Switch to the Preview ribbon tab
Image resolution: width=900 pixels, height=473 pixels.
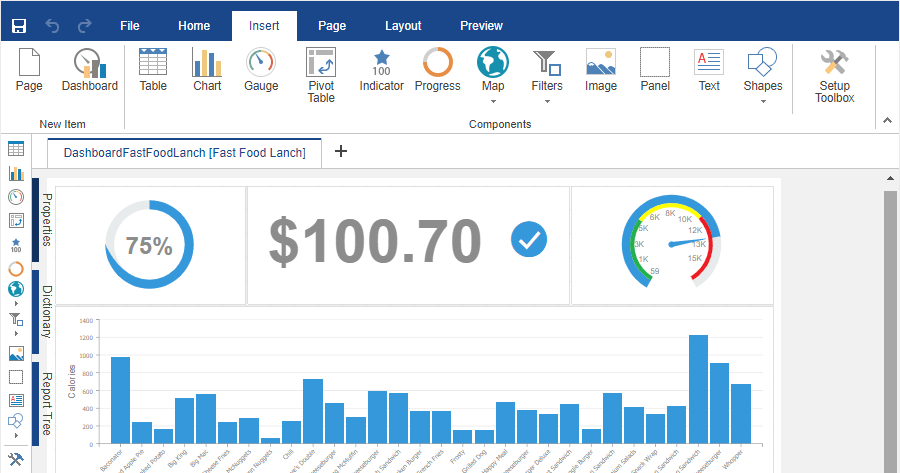click(481, 26)
